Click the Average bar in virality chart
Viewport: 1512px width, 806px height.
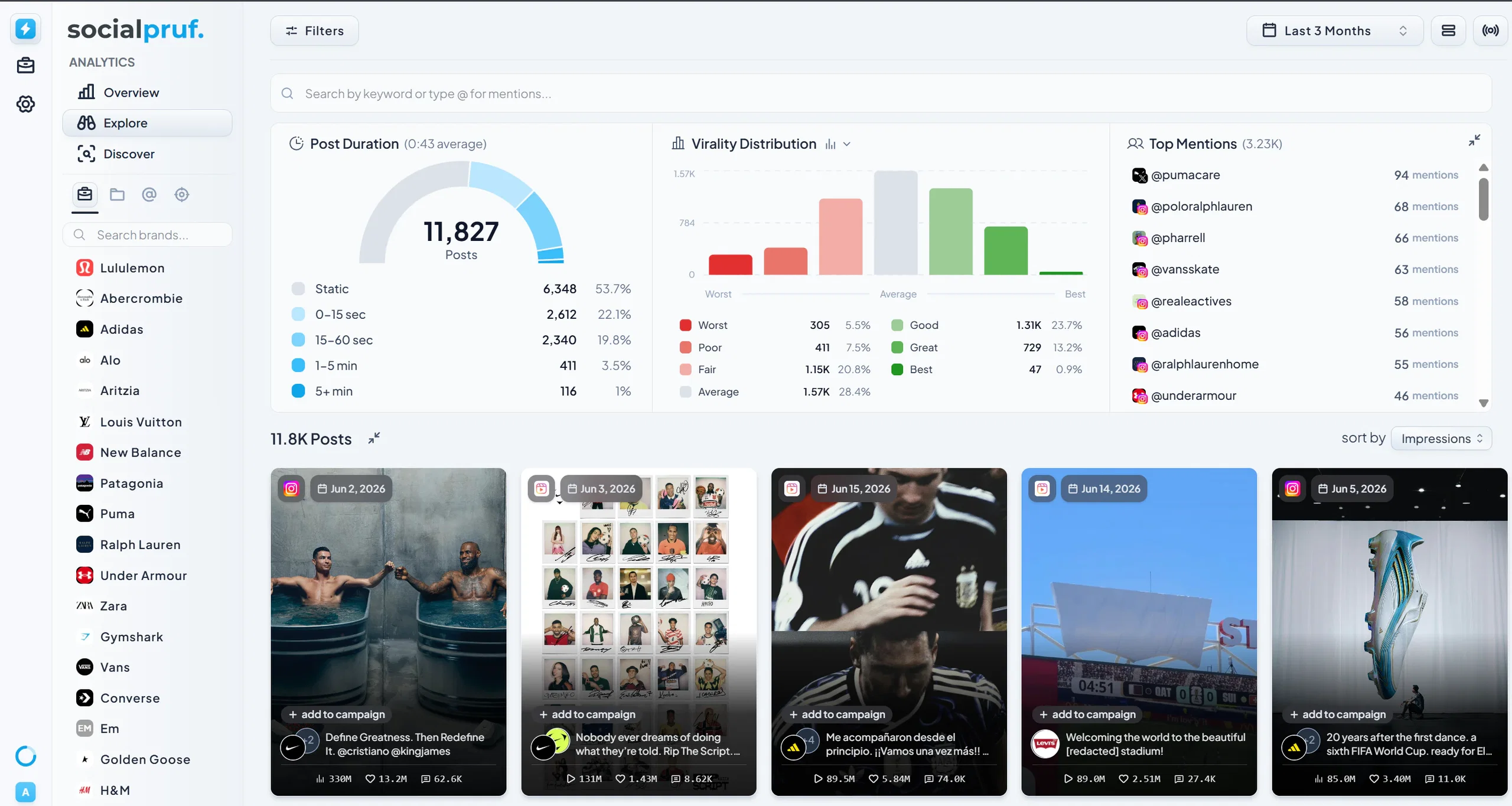tap(895, 223)
